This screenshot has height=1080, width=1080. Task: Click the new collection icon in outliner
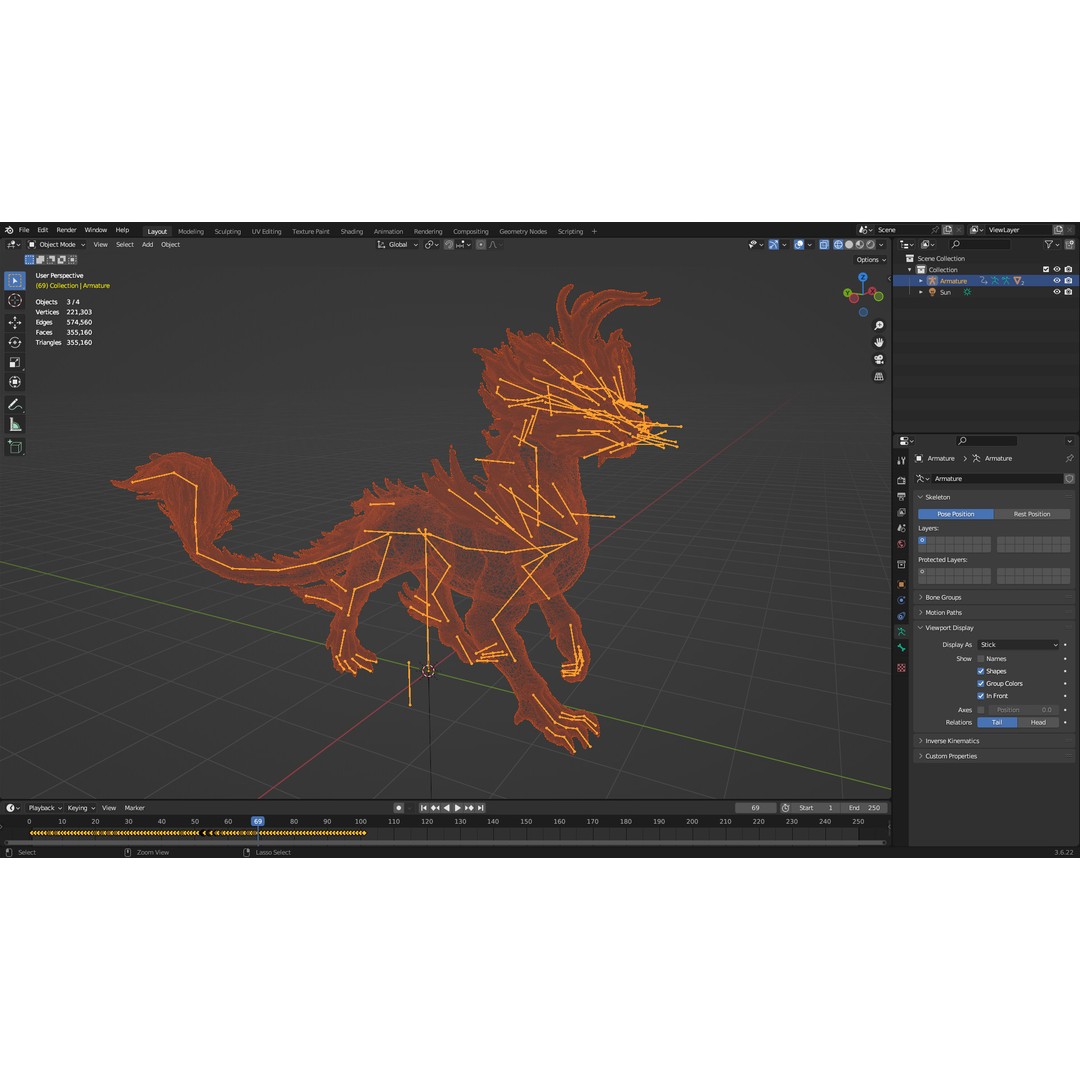click(x=1069, y=245)
